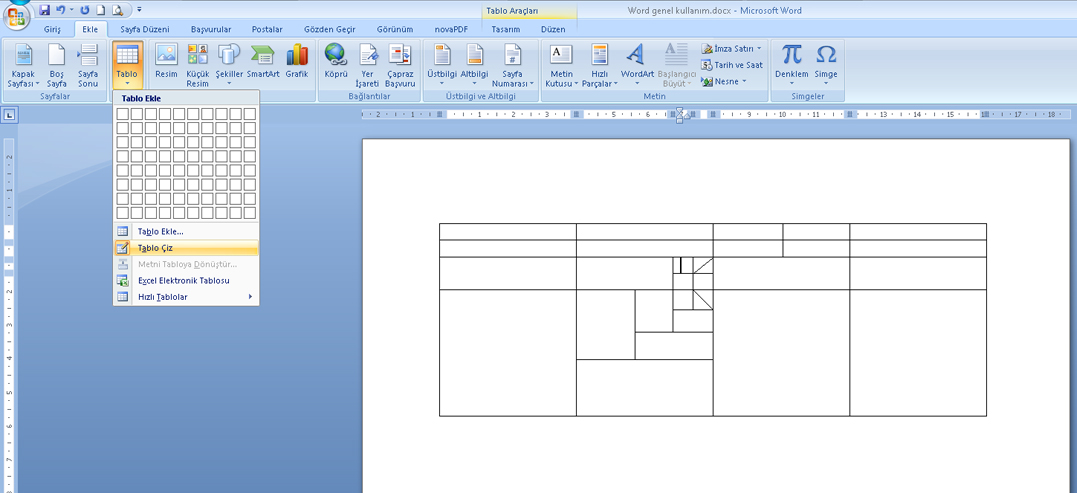Click the round Office button
This screenshot has height=493, width=1077.
tap(16, 15)
